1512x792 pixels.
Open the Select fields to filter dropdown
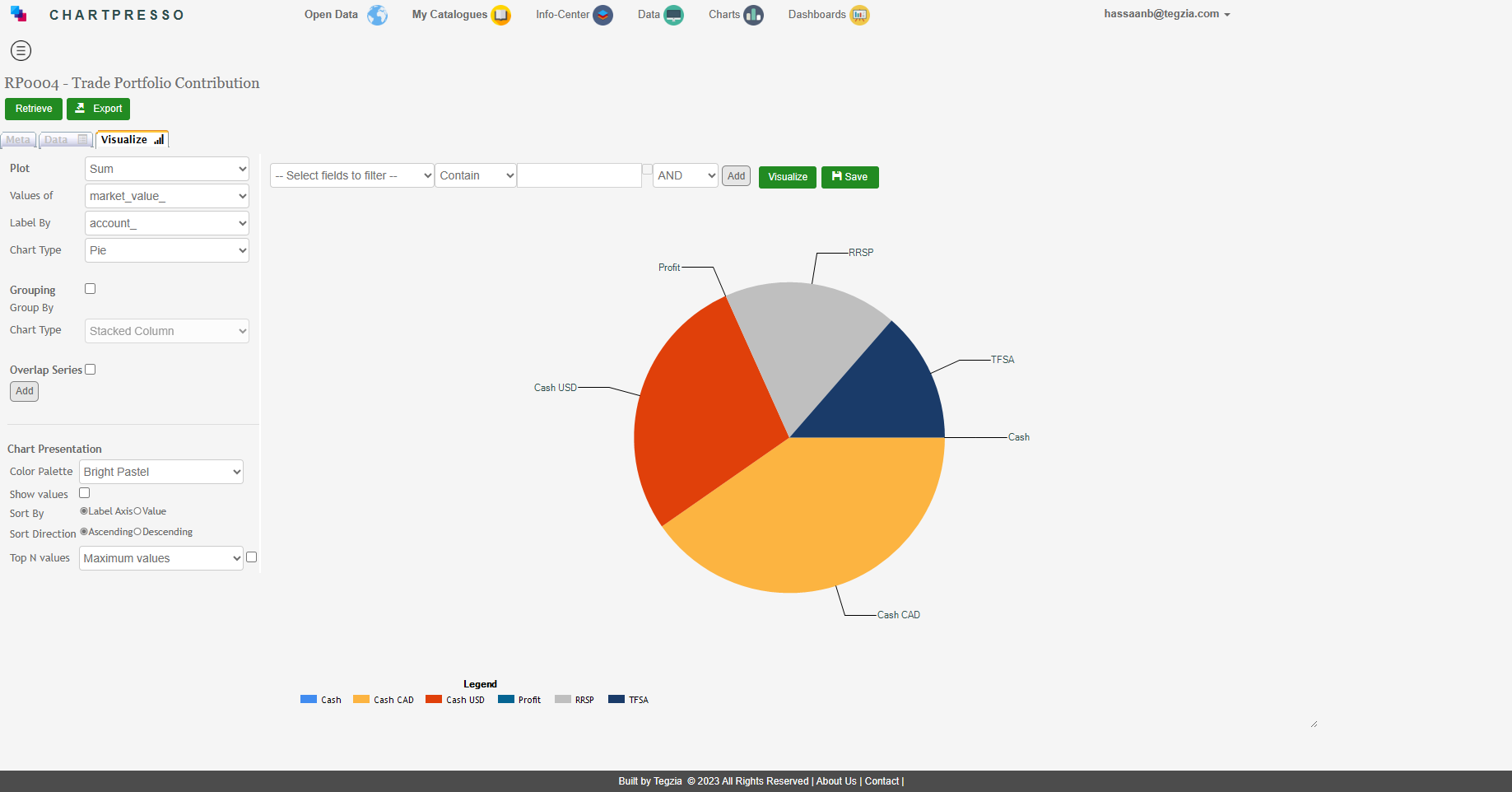tap(352, 175)
